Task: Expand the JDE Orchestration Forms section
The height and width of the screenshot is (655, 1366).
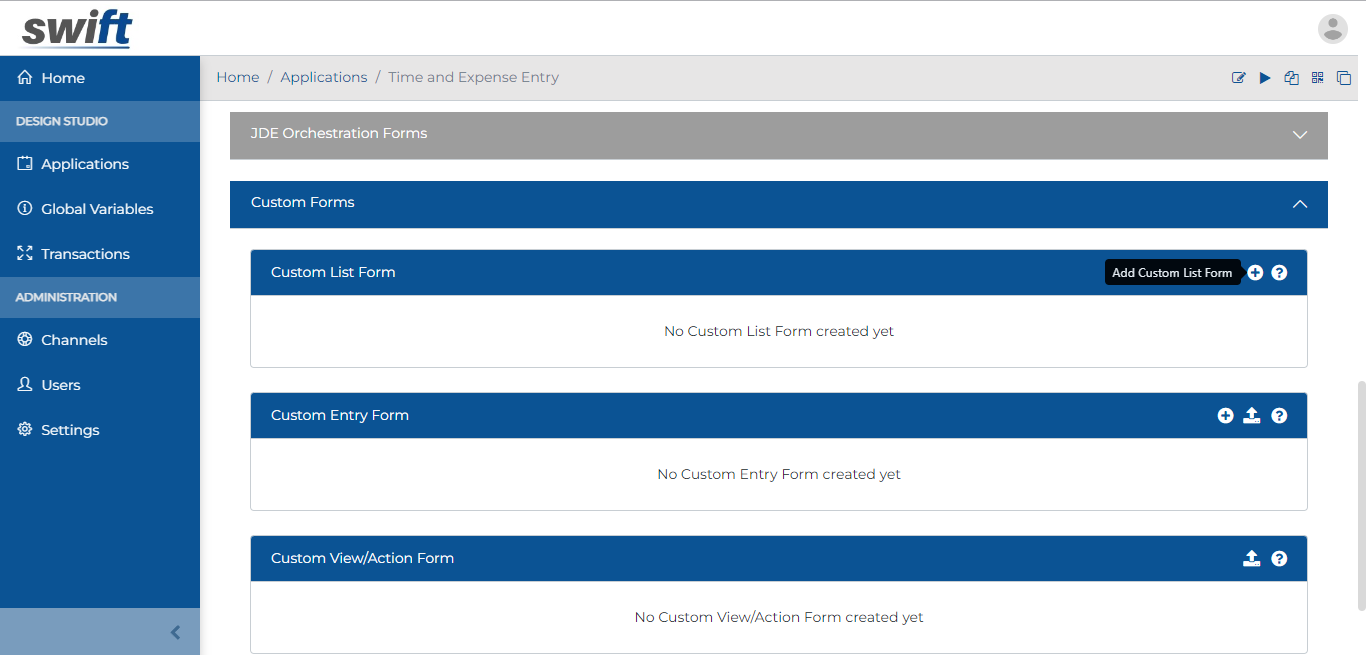Action: pos(1299,133)
